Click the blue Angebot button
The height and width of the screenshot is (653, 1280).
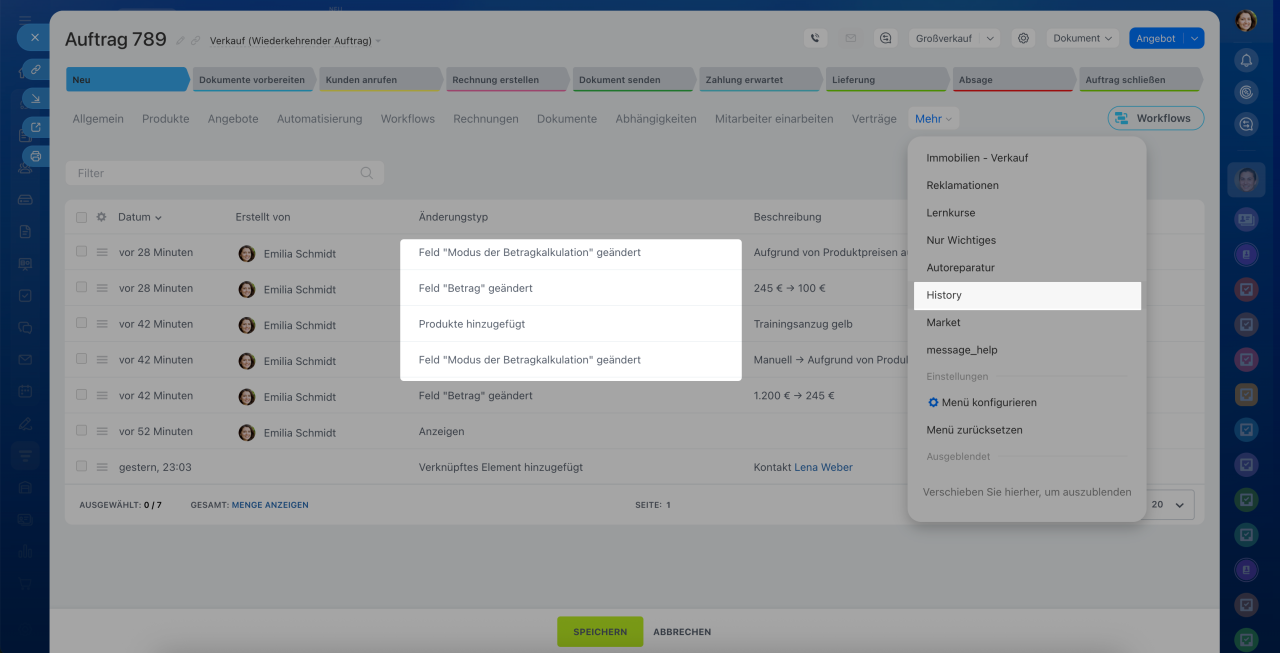click(x=1156, y=38)
